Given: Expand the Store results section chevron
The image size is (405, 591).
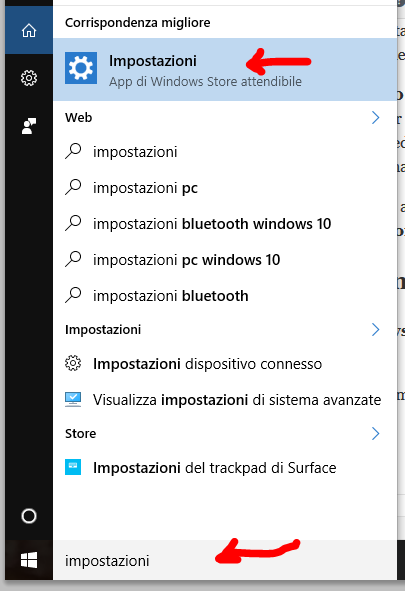Looking at the screenshot, I should click(x=375, y=433).
